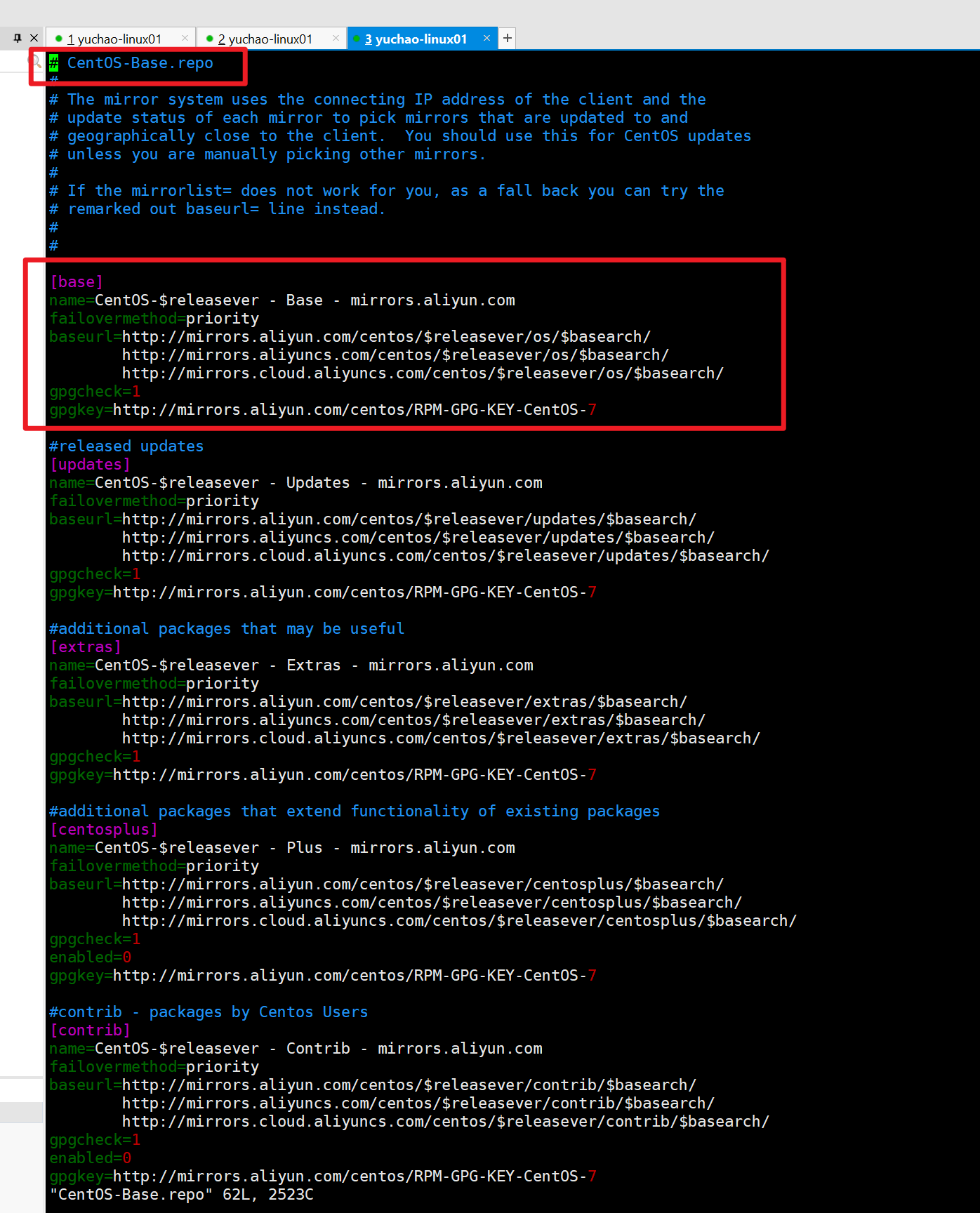The image size is (980, 1213).
Task: Click enabled=0 under the centosplus section
Action: (x=90, y=957)
